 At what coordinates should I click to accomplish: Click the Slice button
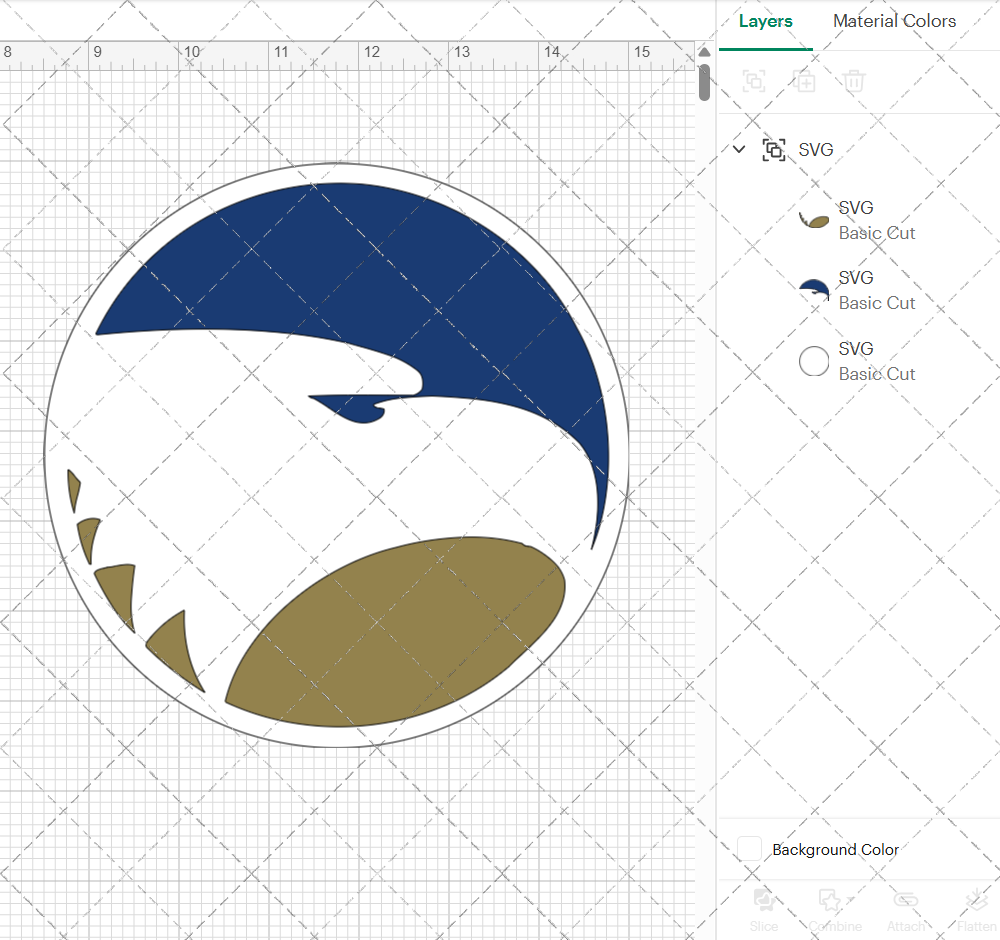[763, 911]
